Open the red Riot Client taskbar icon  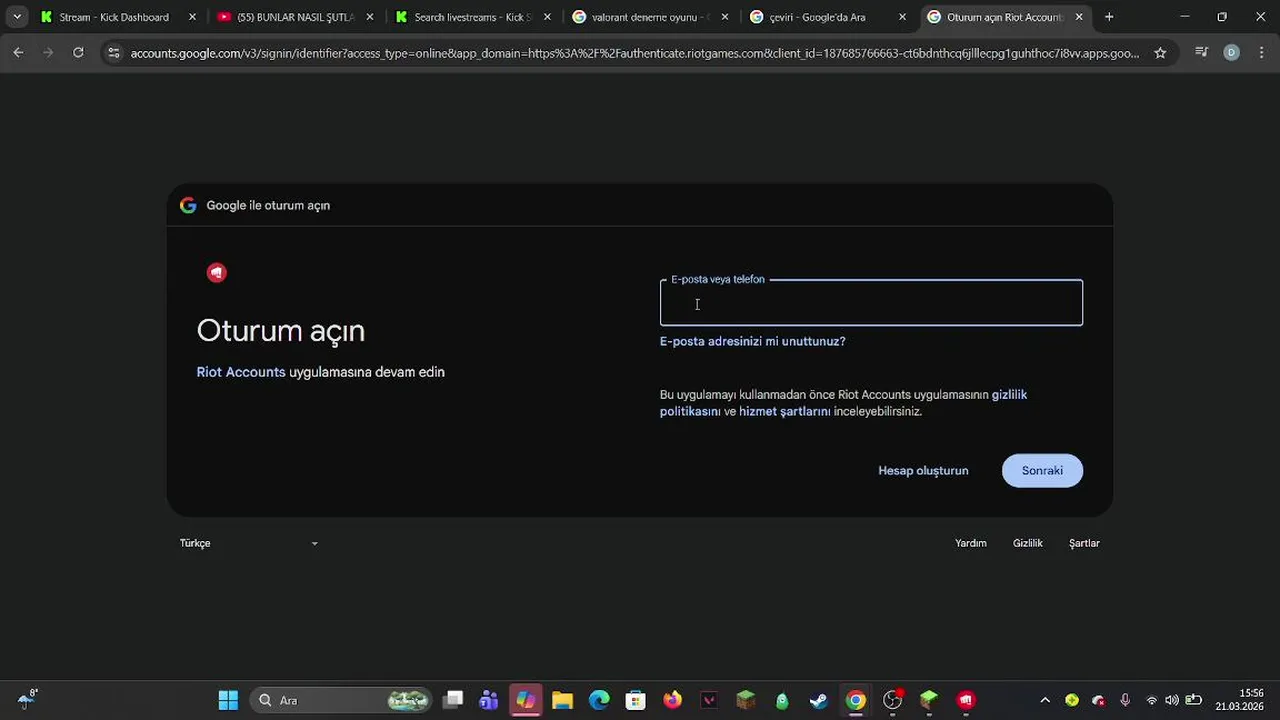[966, 700]
